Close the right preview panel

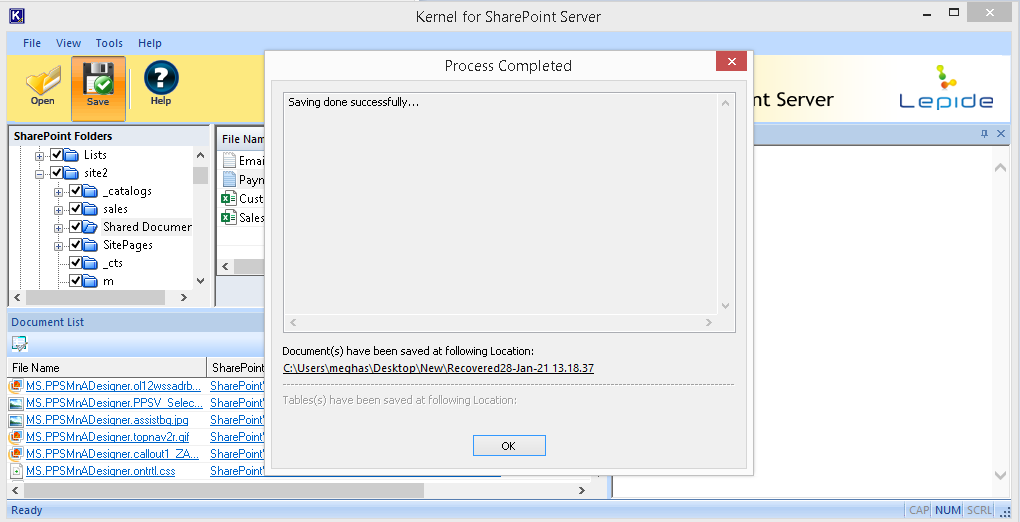[1001, 133]
